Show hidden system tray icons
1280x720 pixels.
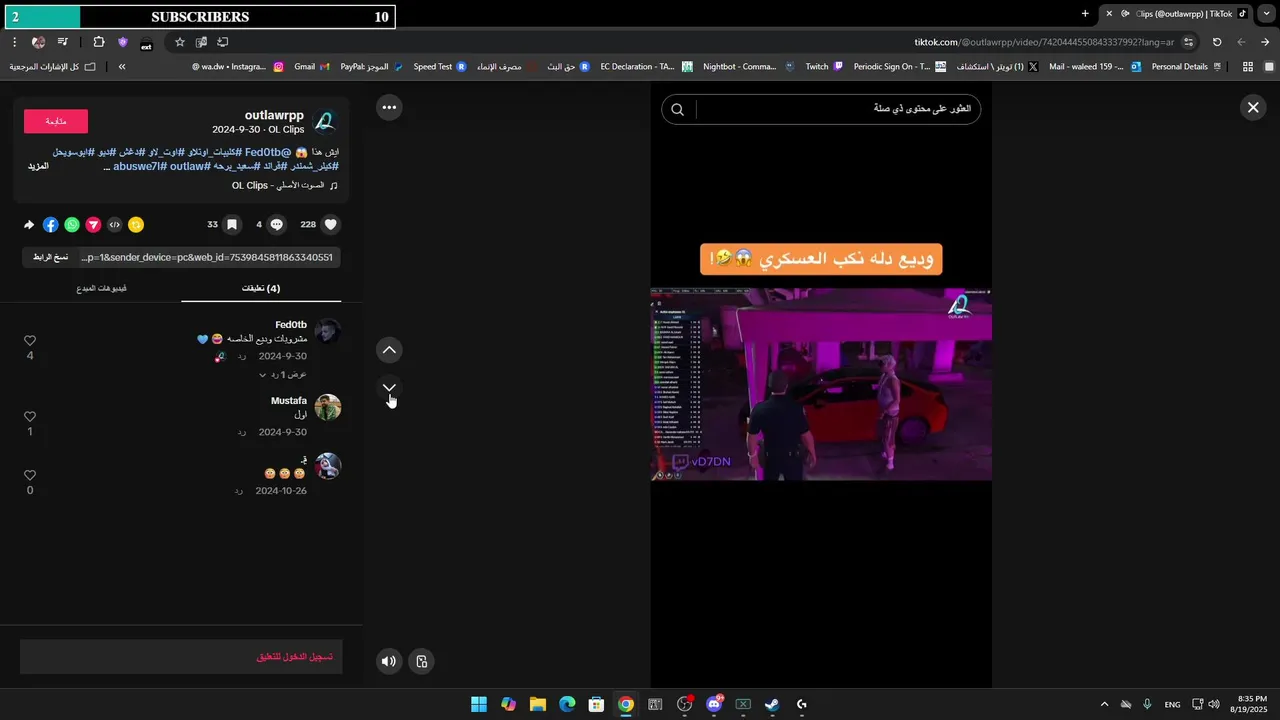click(x=1104, y=704)
